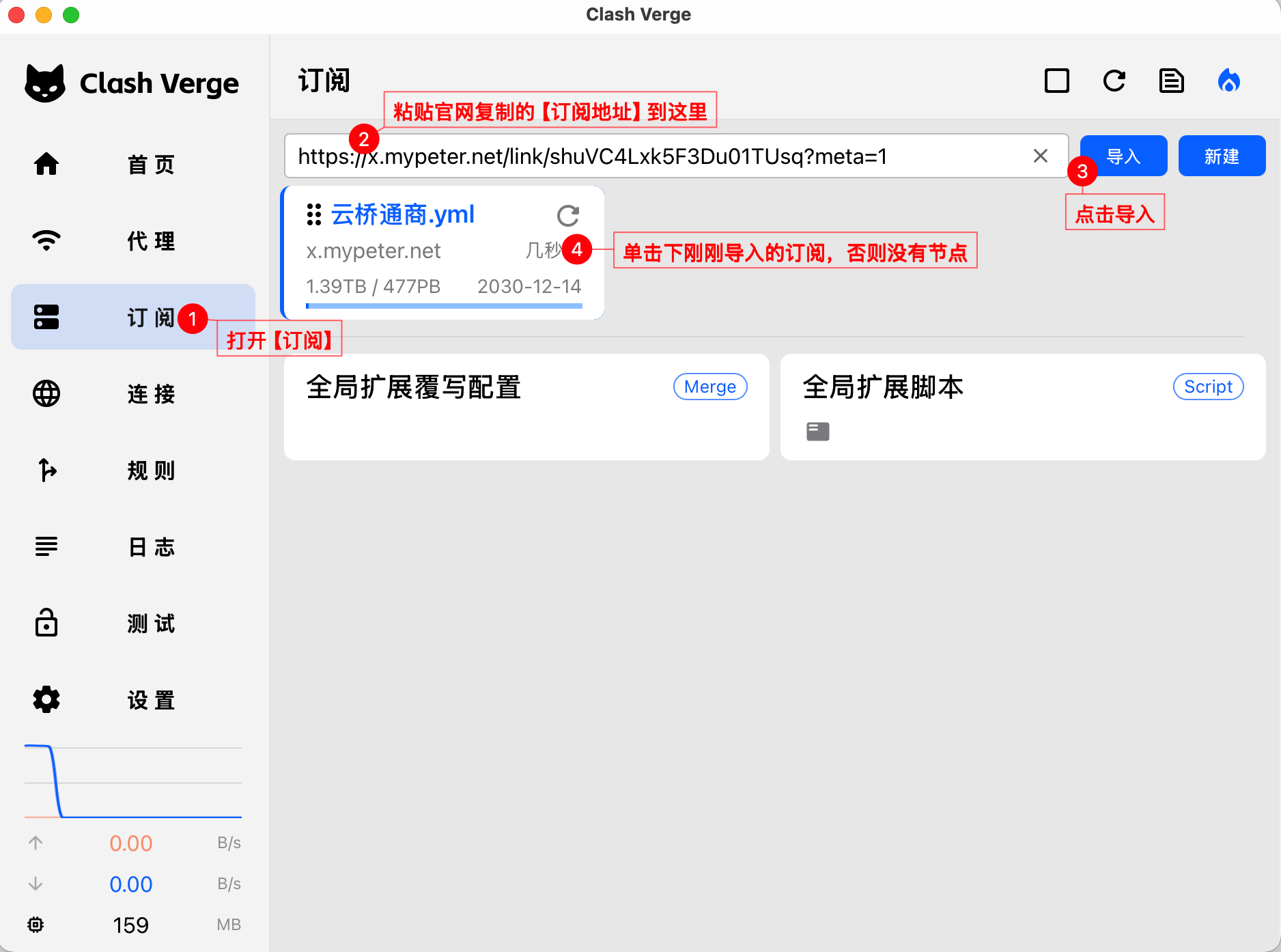Image resolution: width=1281 pixels, height=952 pixels.
Task: Open the 规则 rules page
Action: pyautogui.click(x=133, y=470)
